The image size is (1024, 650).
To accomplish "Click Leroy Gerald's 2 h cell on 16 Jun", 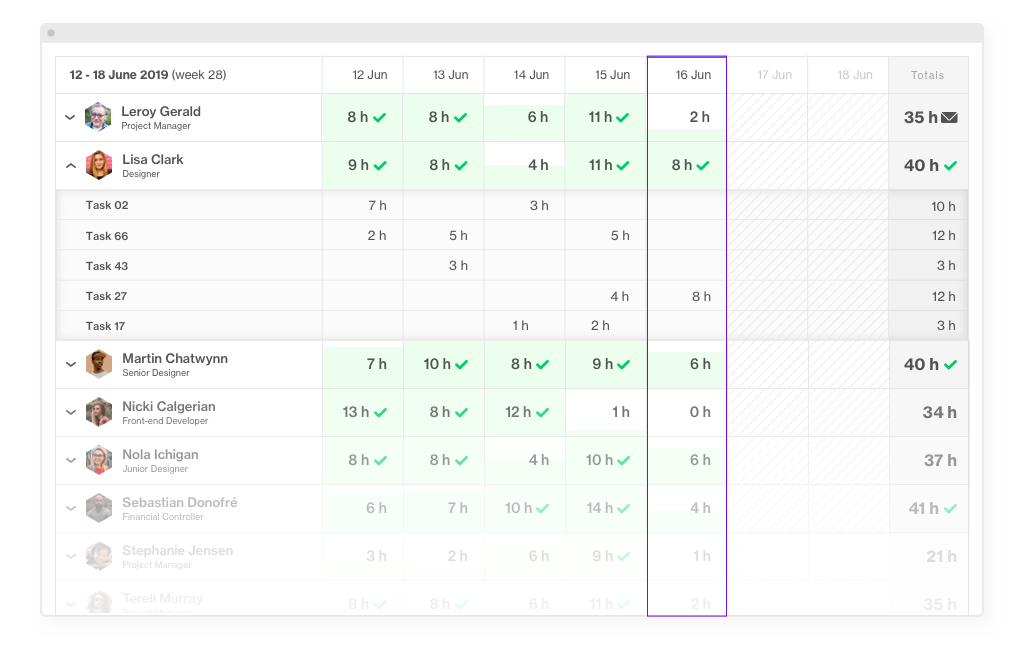I will tap(686, 116).
